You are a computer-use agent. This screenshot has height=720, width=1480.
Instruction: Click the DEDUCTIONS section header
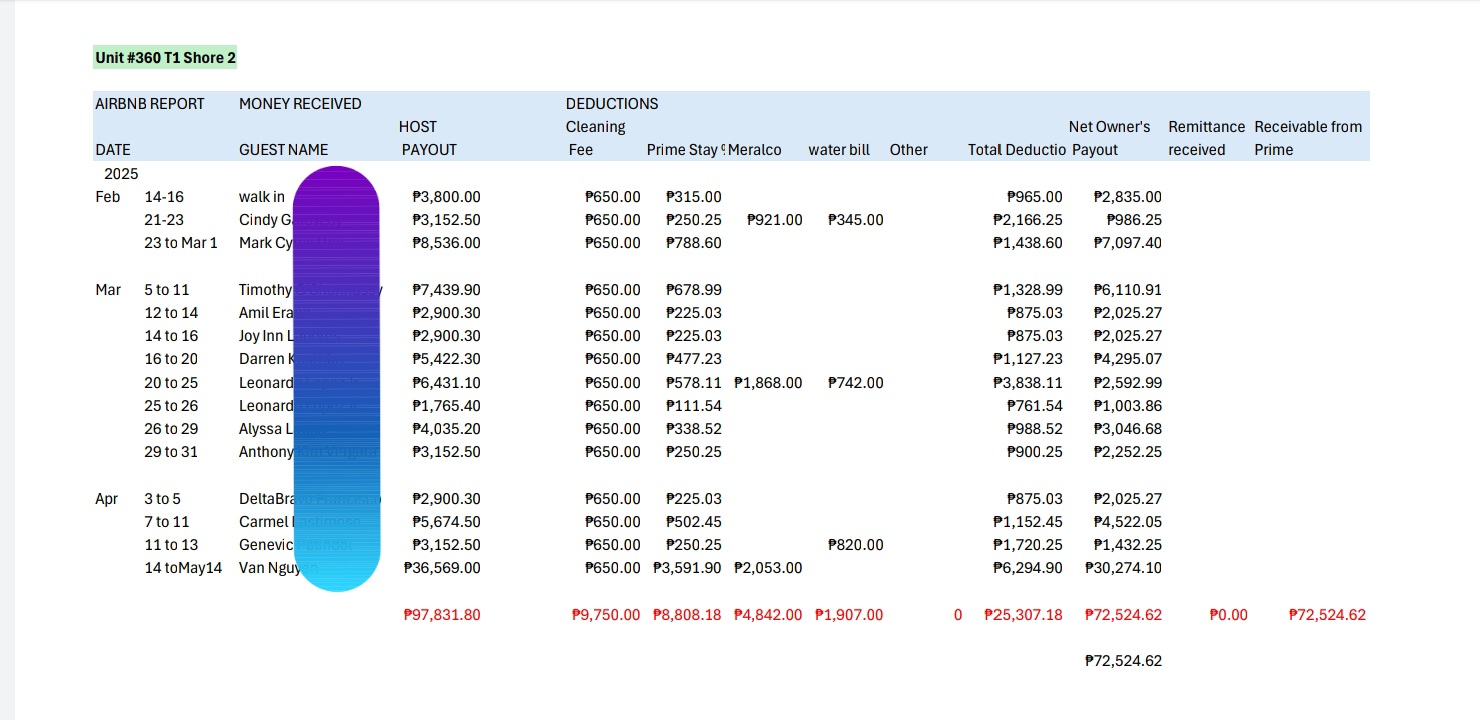pos(612,104)
